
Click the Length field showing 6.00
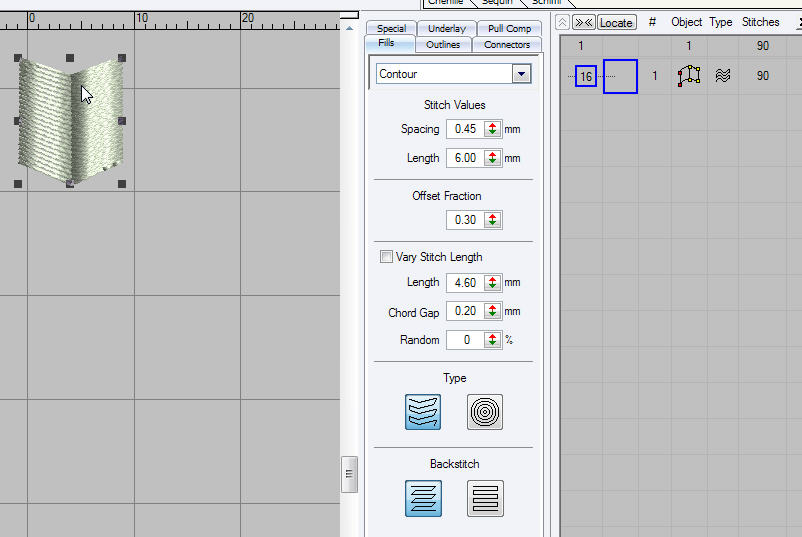465,158
